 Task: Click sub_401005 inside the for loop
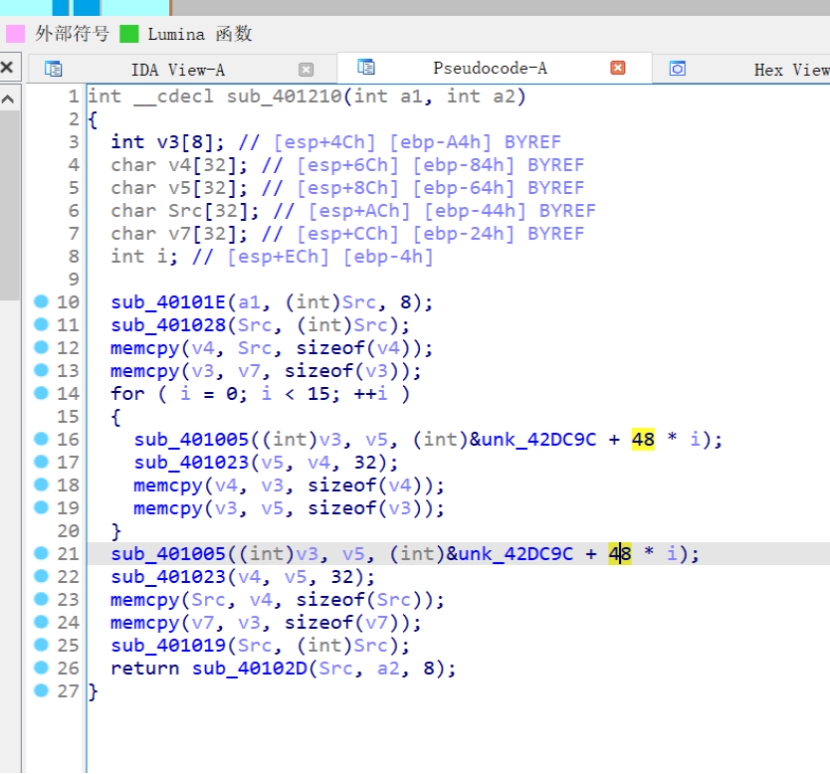(192, 439)
